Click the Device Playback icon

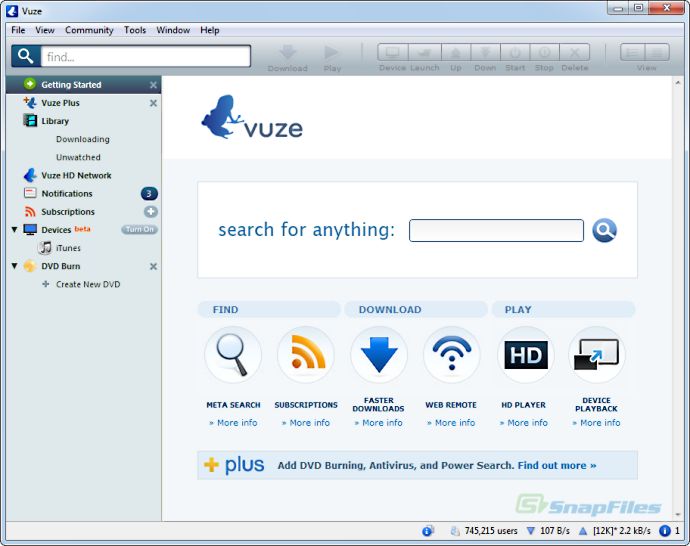click(597, 355)
